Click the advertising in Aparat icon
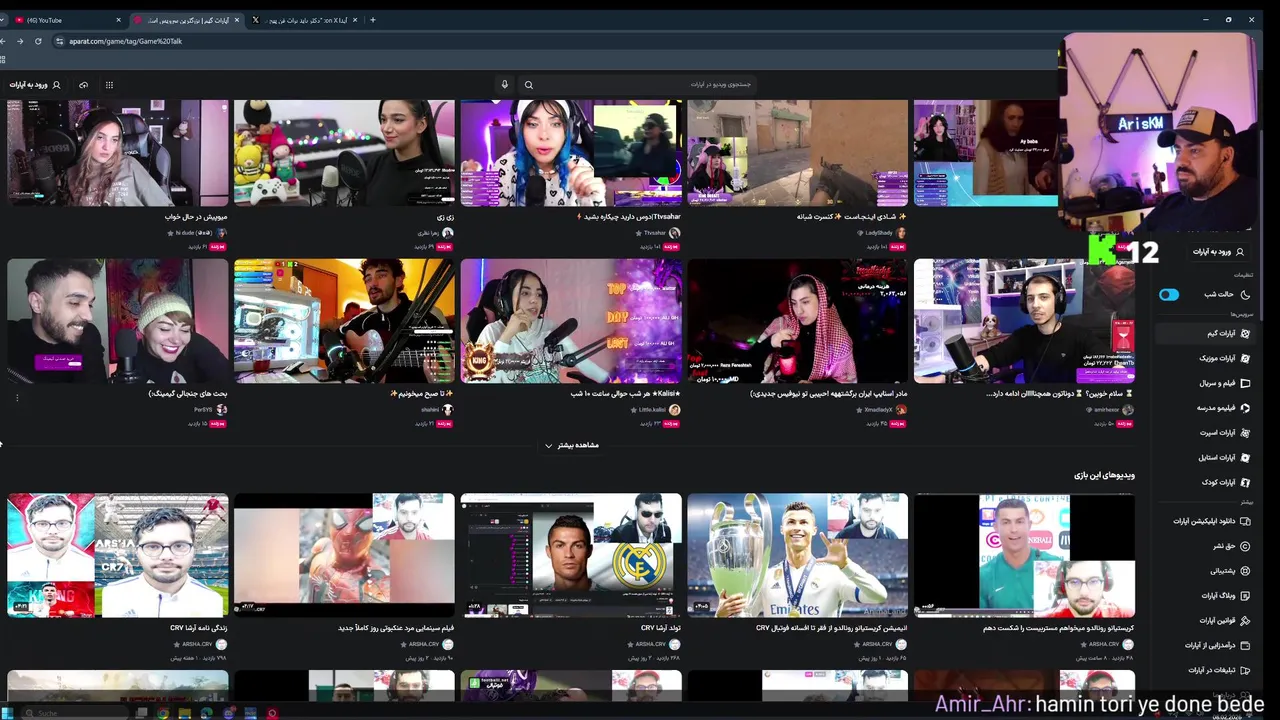Viewport: 1280px width, 720px height. click(x=1245, y=670)
